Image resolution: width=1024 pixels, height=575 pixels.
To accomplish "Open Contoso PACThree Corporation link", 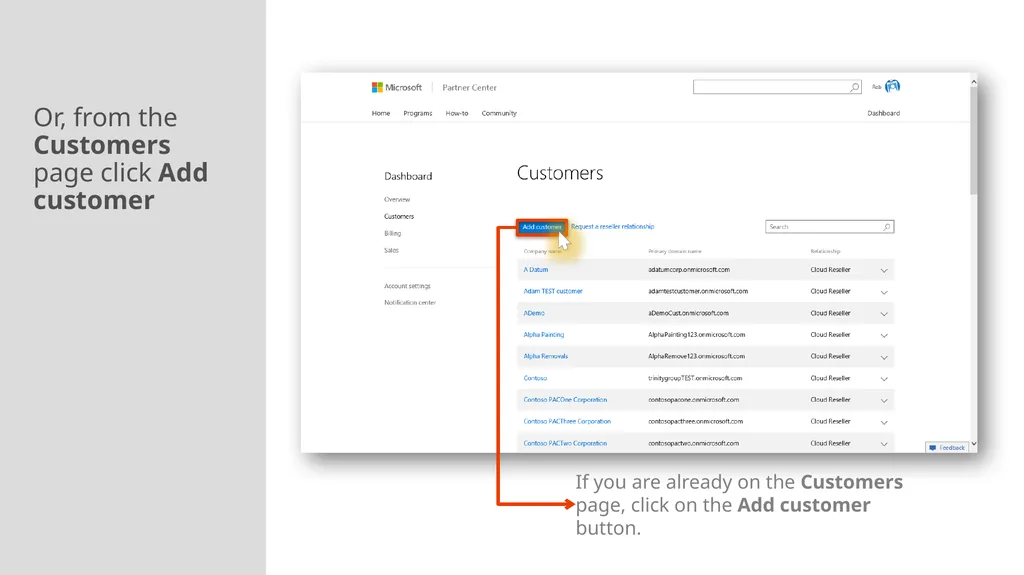I will click(567, 421).
